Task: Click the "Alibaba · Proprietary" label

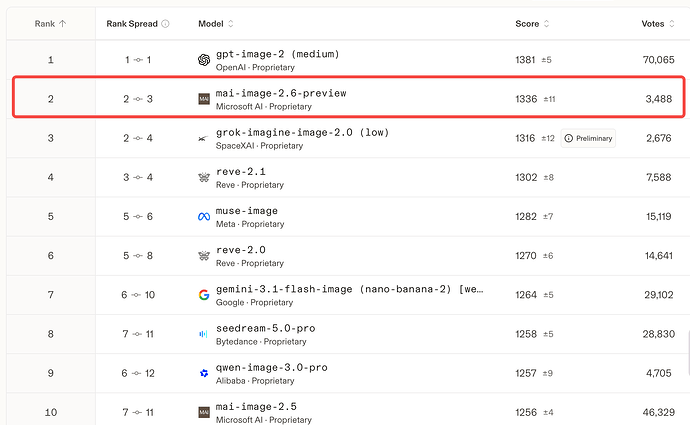Action: [255, 381]
